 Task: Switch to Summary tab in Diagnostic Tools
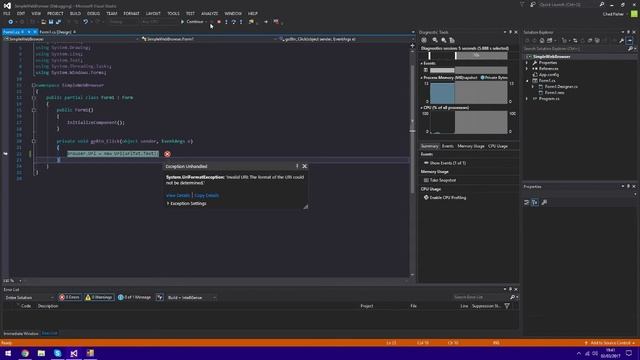click(x=429, y=146)
